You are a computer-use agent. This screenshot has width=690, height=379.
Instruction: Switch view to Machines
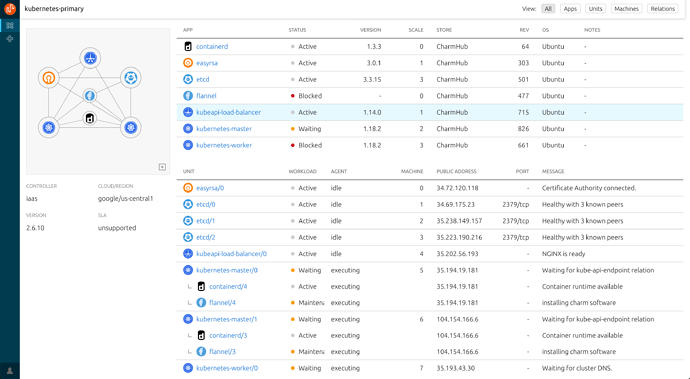[627, 9]
